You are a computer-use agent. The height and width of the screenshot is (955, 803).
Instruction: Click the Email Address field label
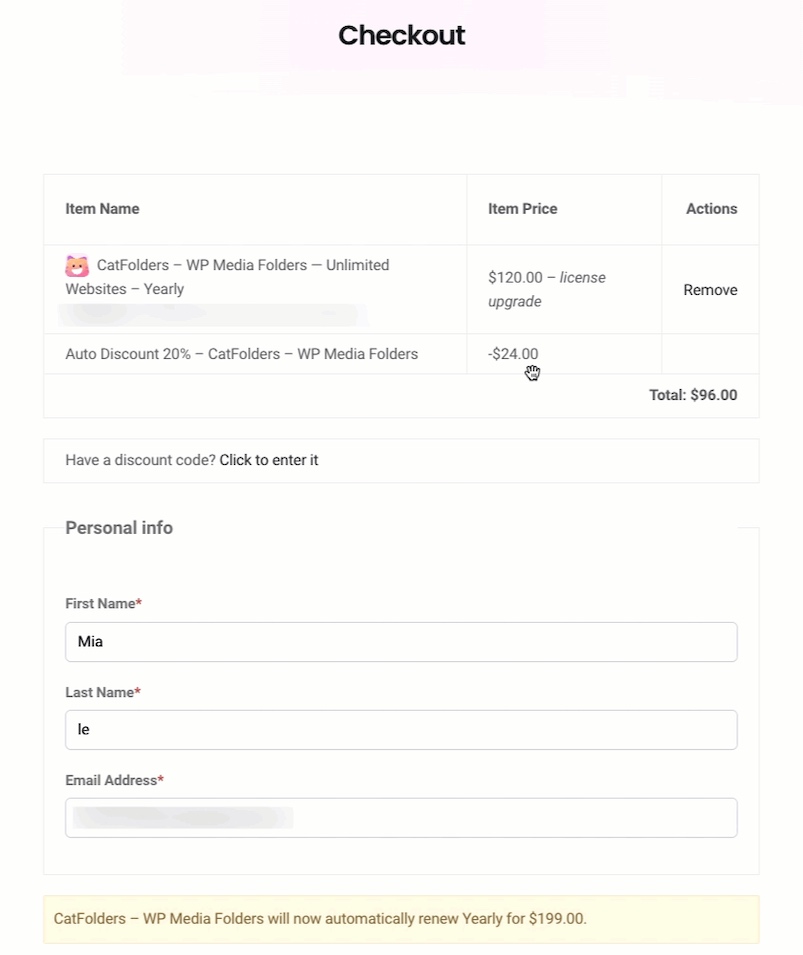tap(115, 780)
